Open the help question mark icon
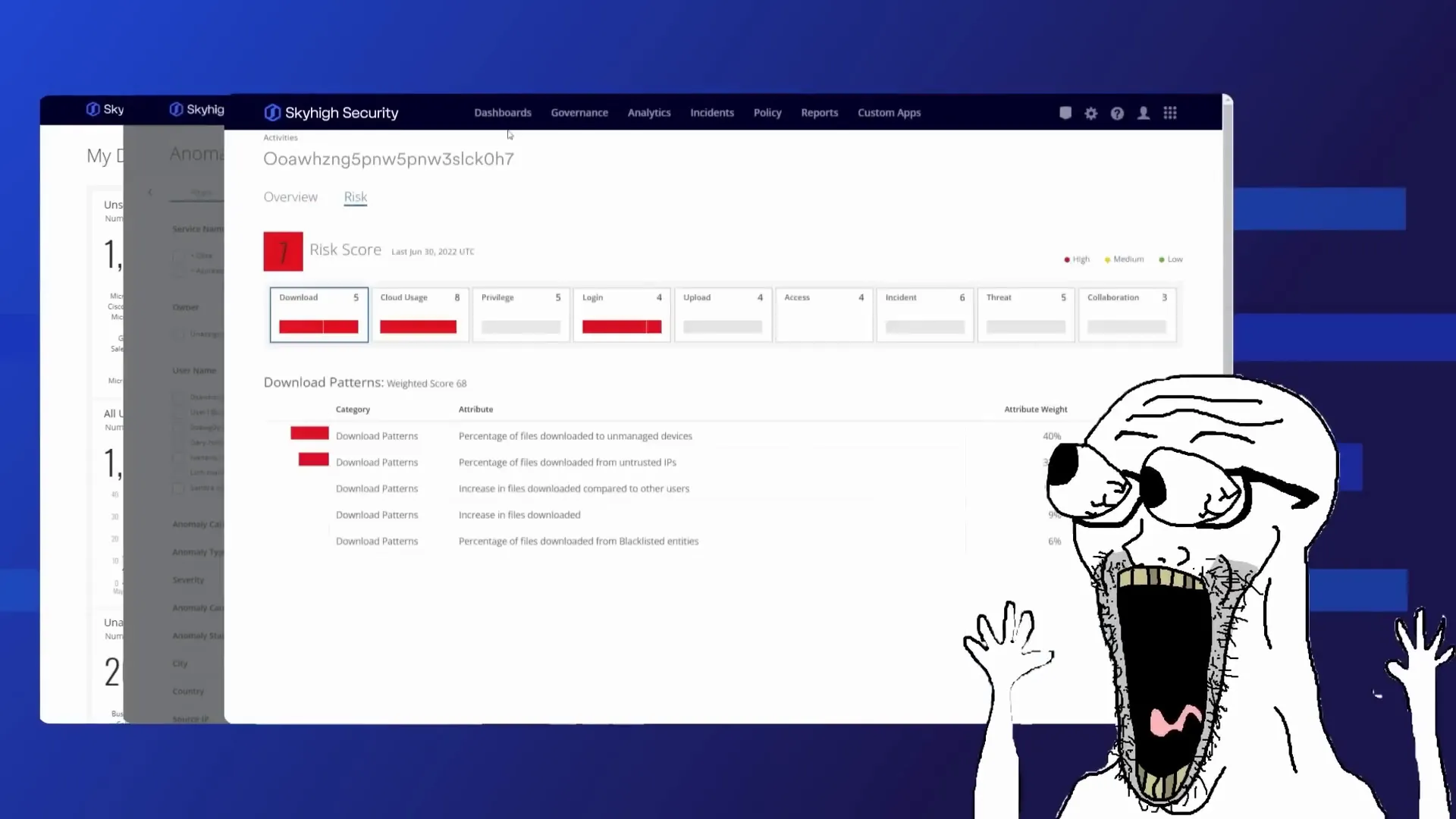 1117,113
